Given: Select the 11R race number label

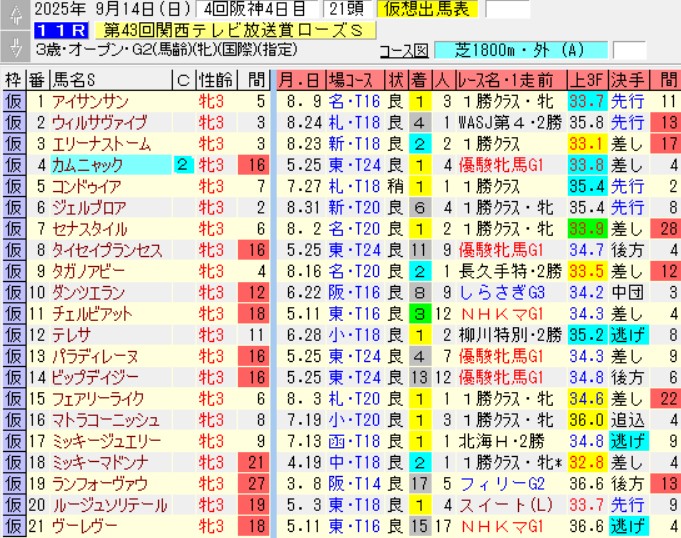Looking at the screenshot, I should (x=52, y=30).
